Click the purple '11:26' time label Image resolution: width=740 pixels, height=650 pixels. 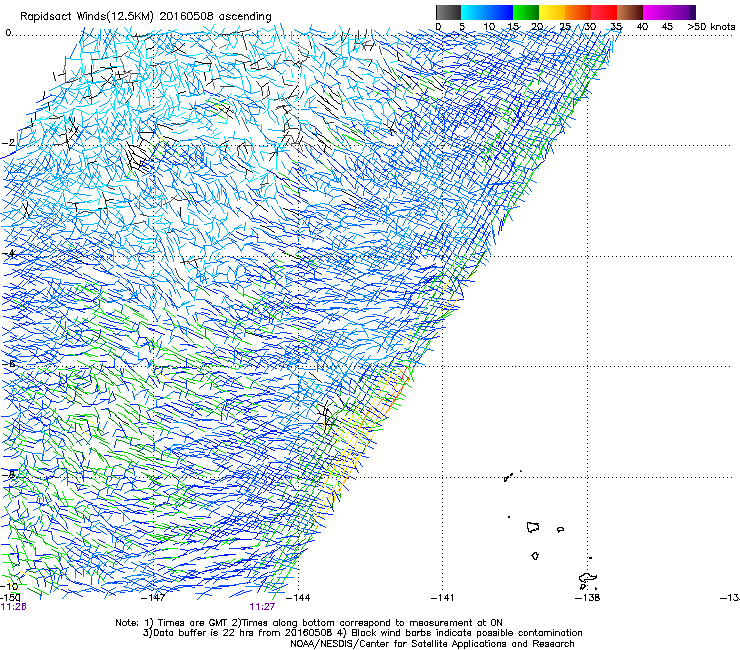pos(13,607)
